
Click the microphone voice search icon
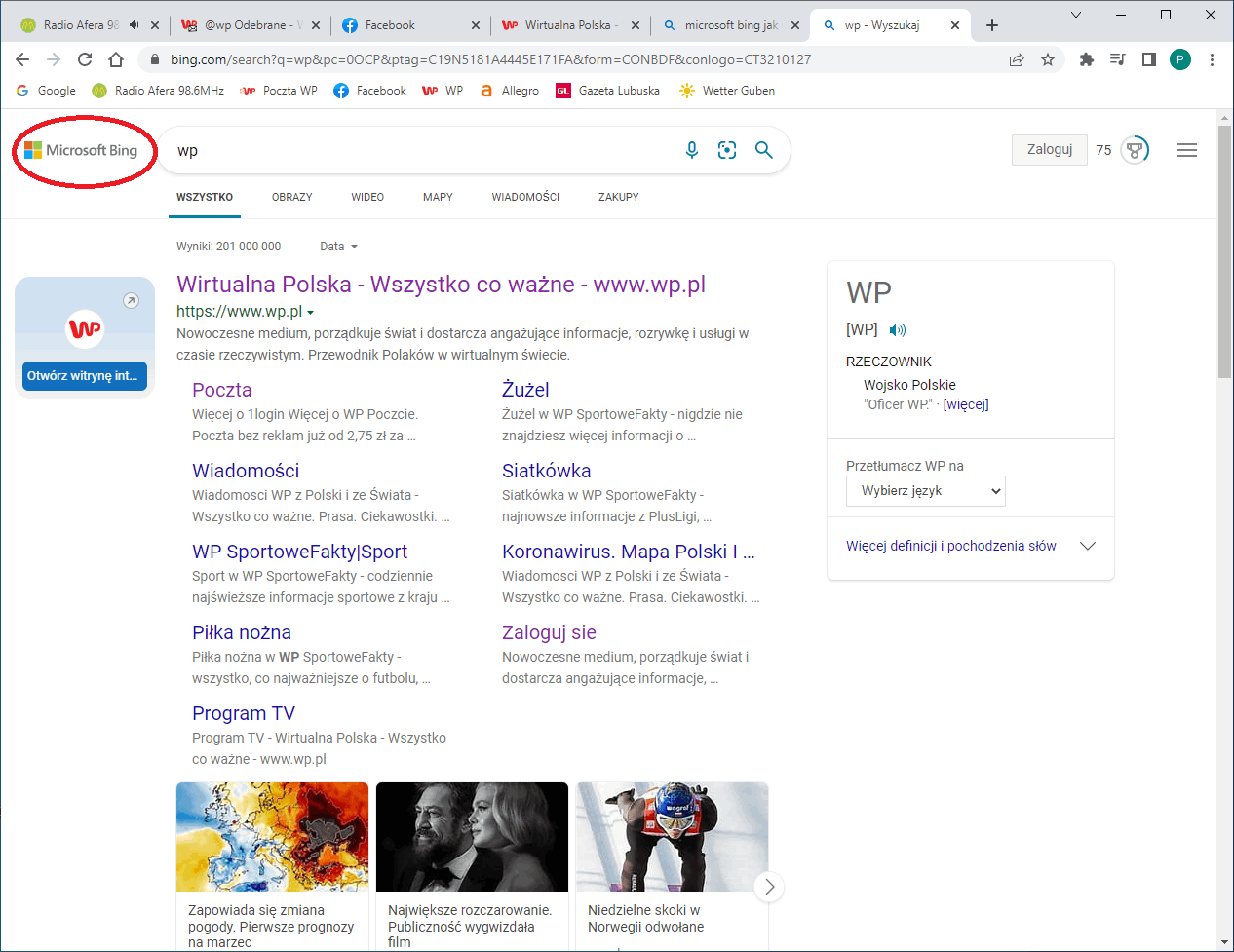[x=692, y=150]
